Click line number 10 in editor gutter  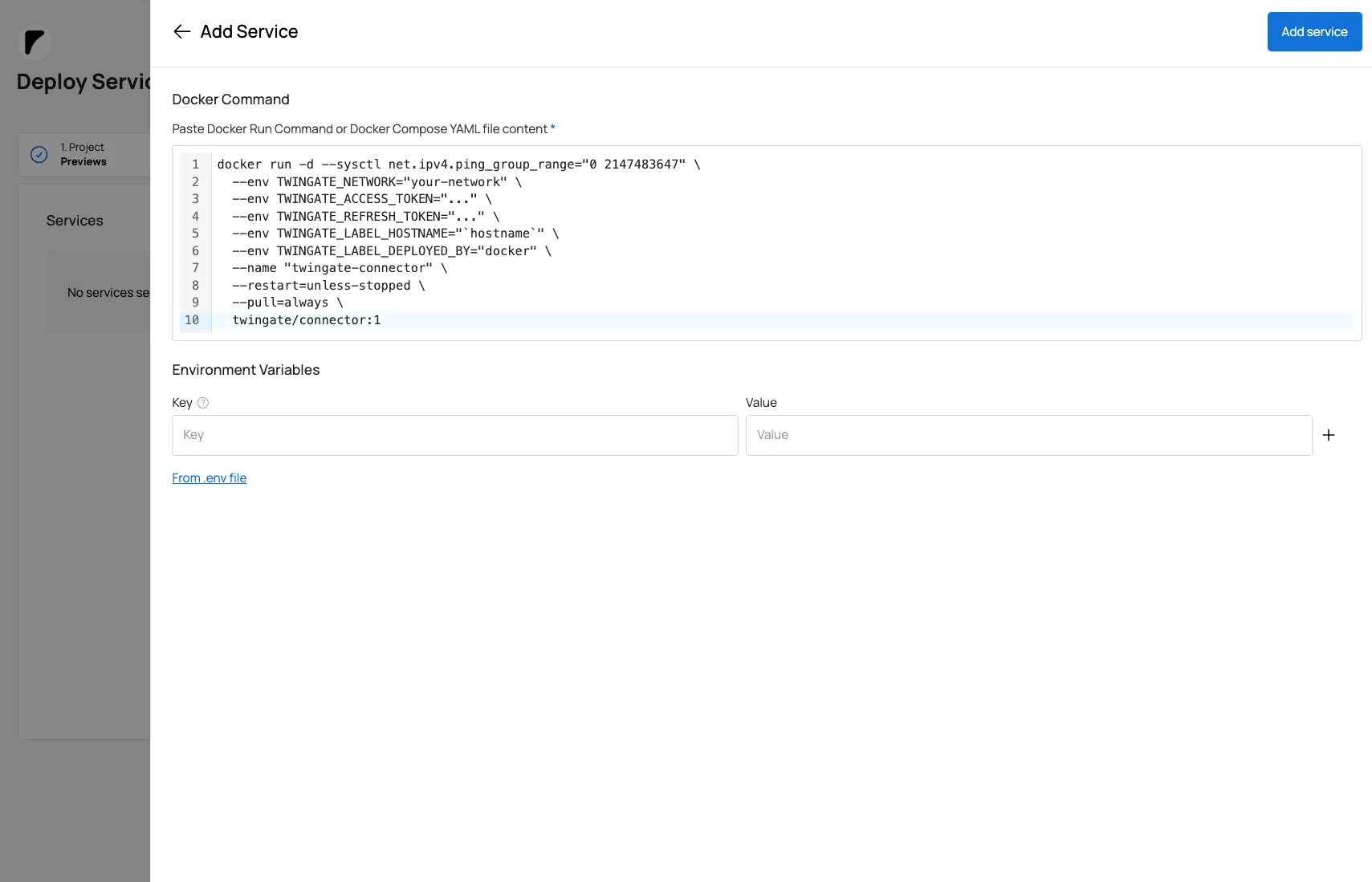(192, 320)
